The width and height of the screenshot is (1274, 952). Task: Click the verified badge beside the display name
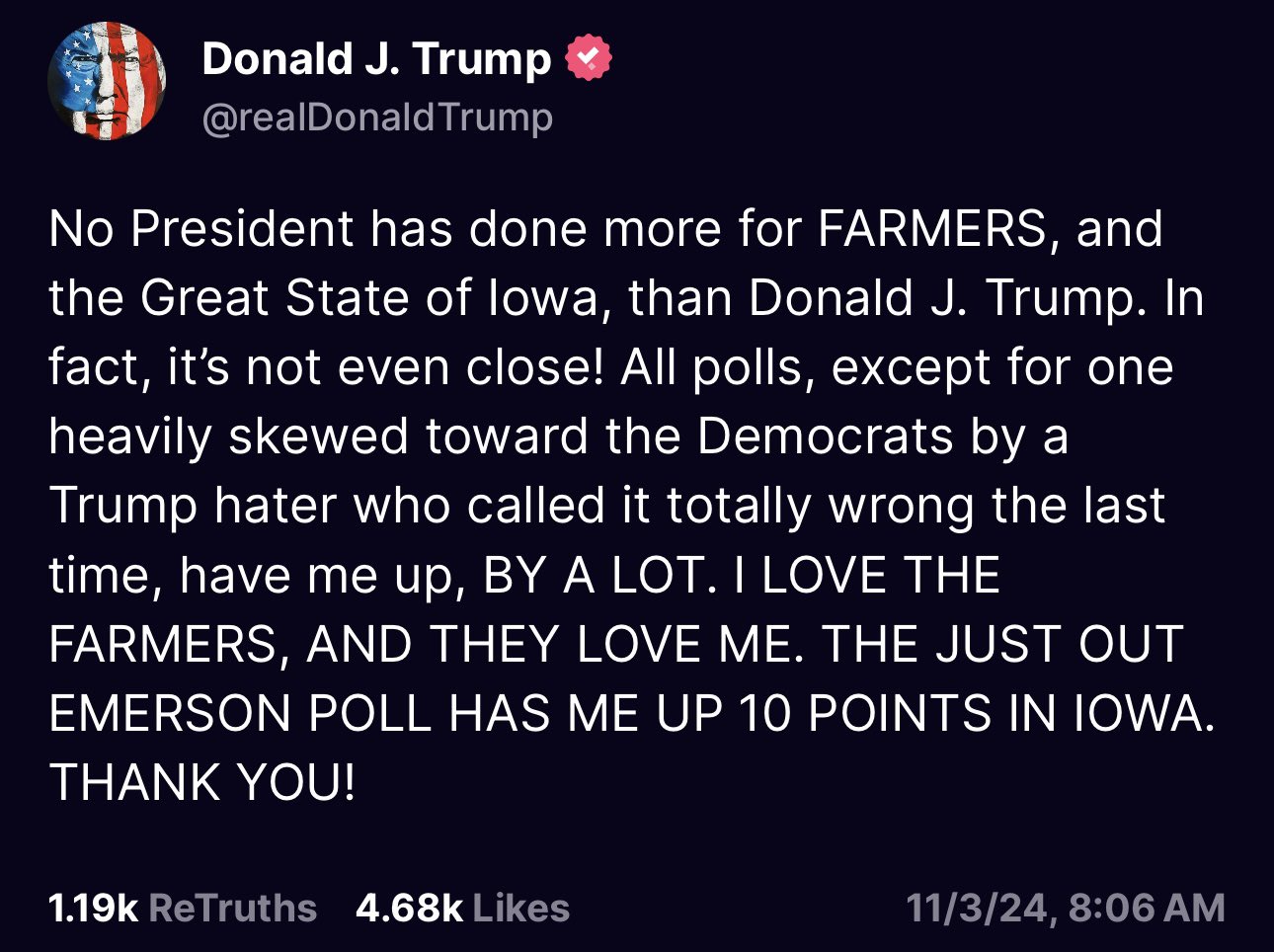click(x=589, y=59)
